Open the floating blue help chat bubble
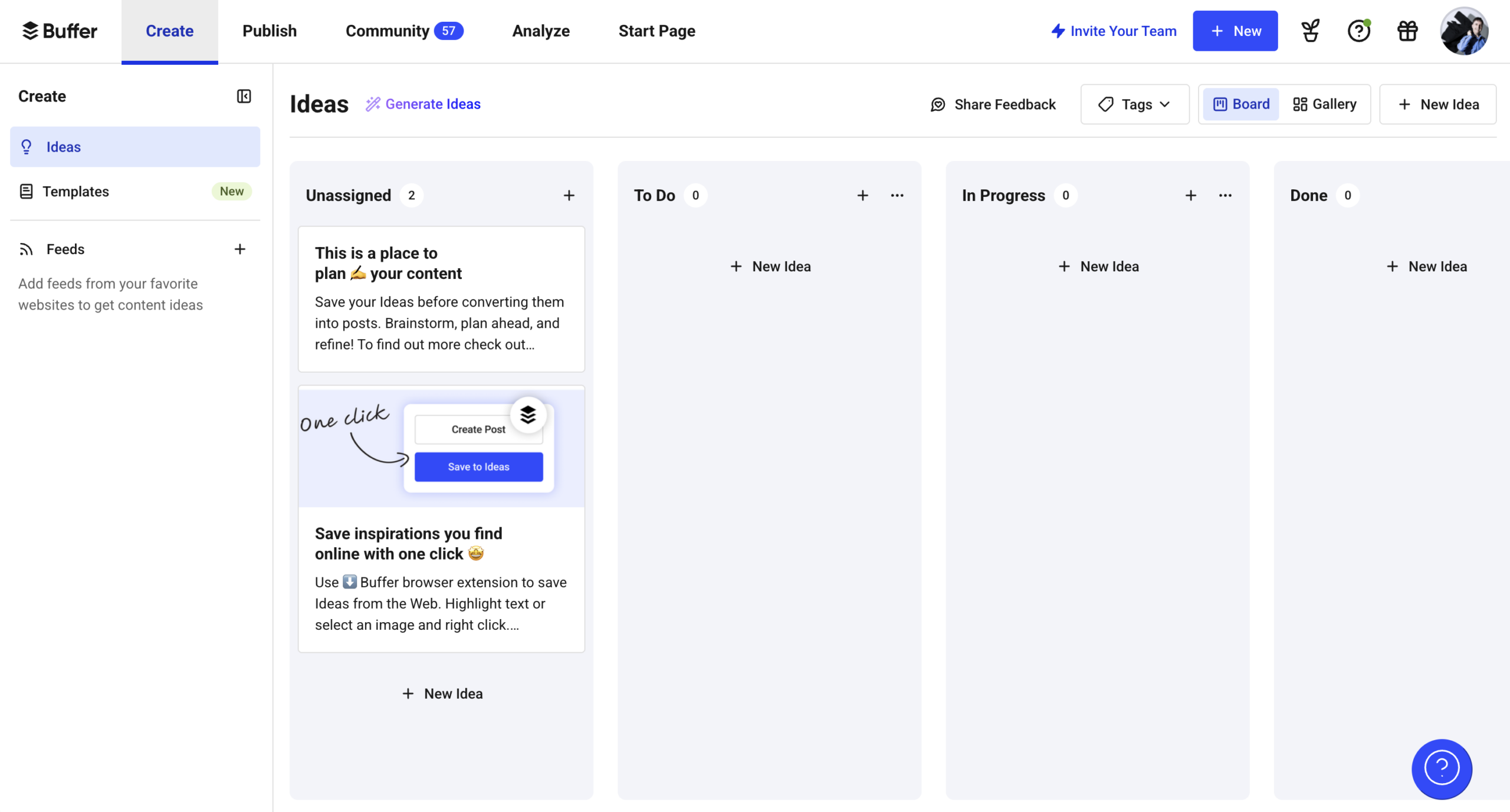 click(1442, 768)
